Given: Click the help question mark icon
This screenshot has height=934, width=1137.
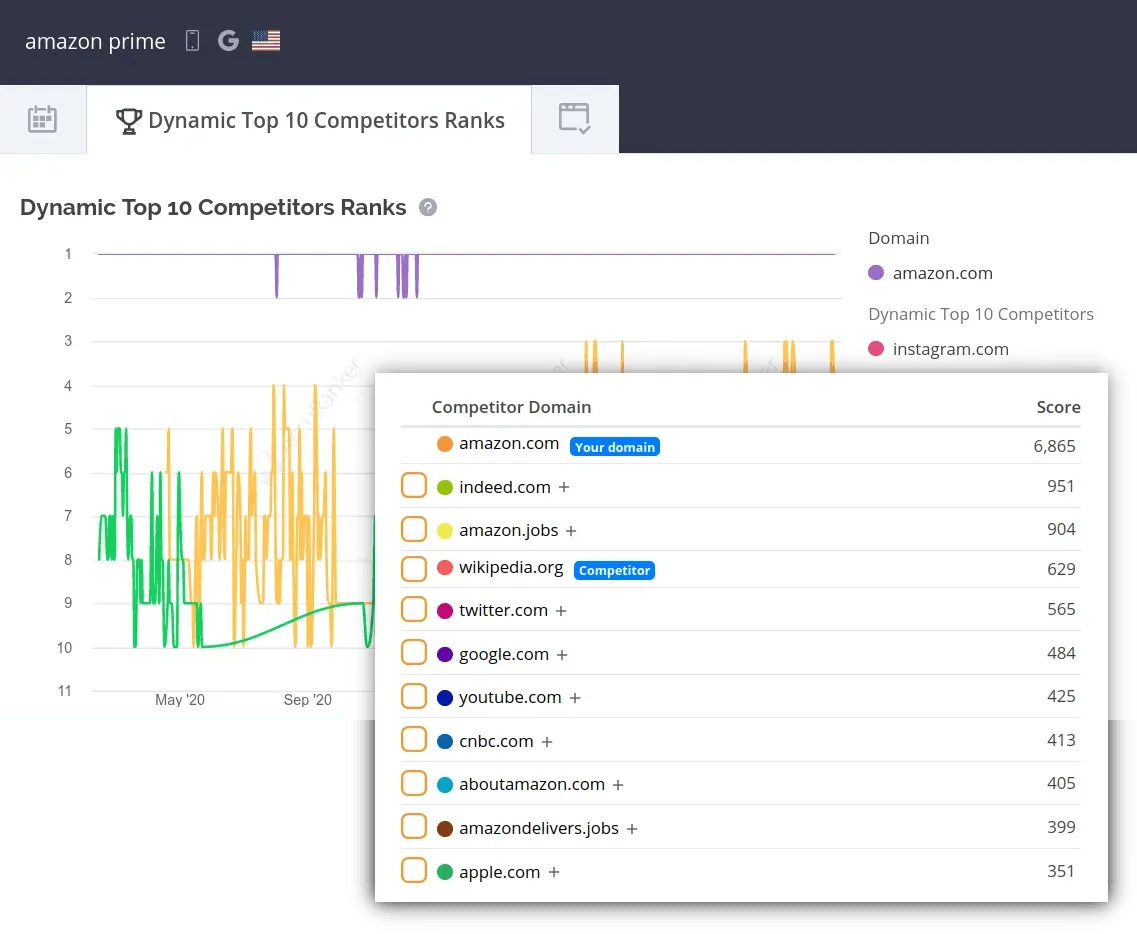Looking at the screenshot, I should [428, 208].
